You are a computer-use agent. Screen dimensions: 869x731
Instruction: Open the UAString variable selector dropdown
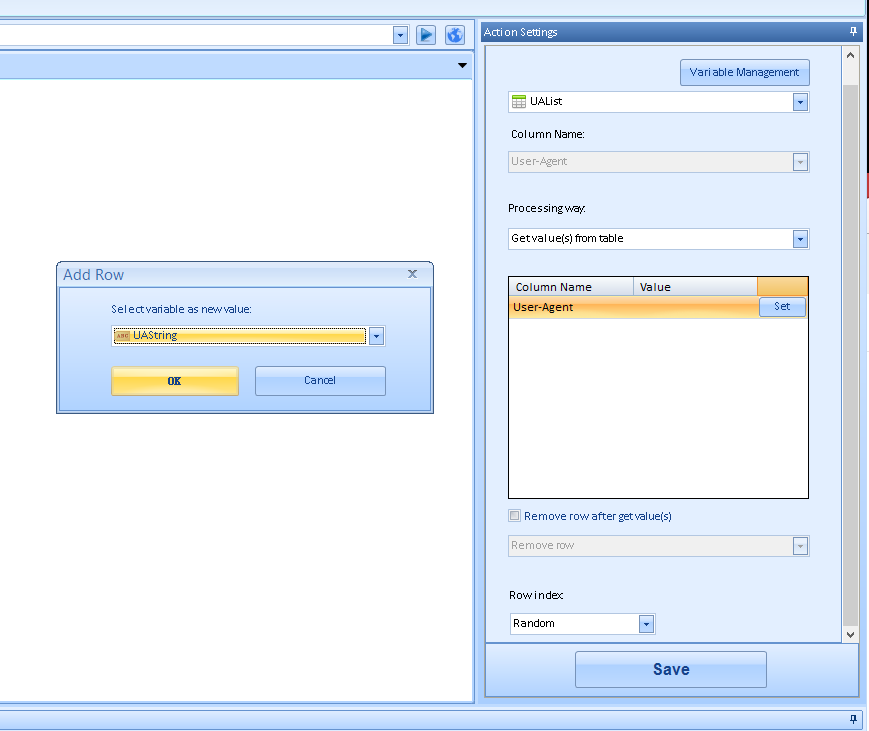pyautogui.click(x=376, y=336)
